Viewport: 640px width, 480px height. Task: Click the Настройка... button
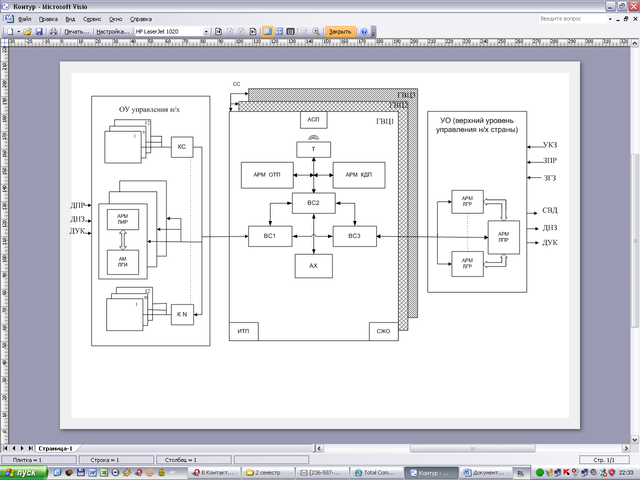pos(112,32)
